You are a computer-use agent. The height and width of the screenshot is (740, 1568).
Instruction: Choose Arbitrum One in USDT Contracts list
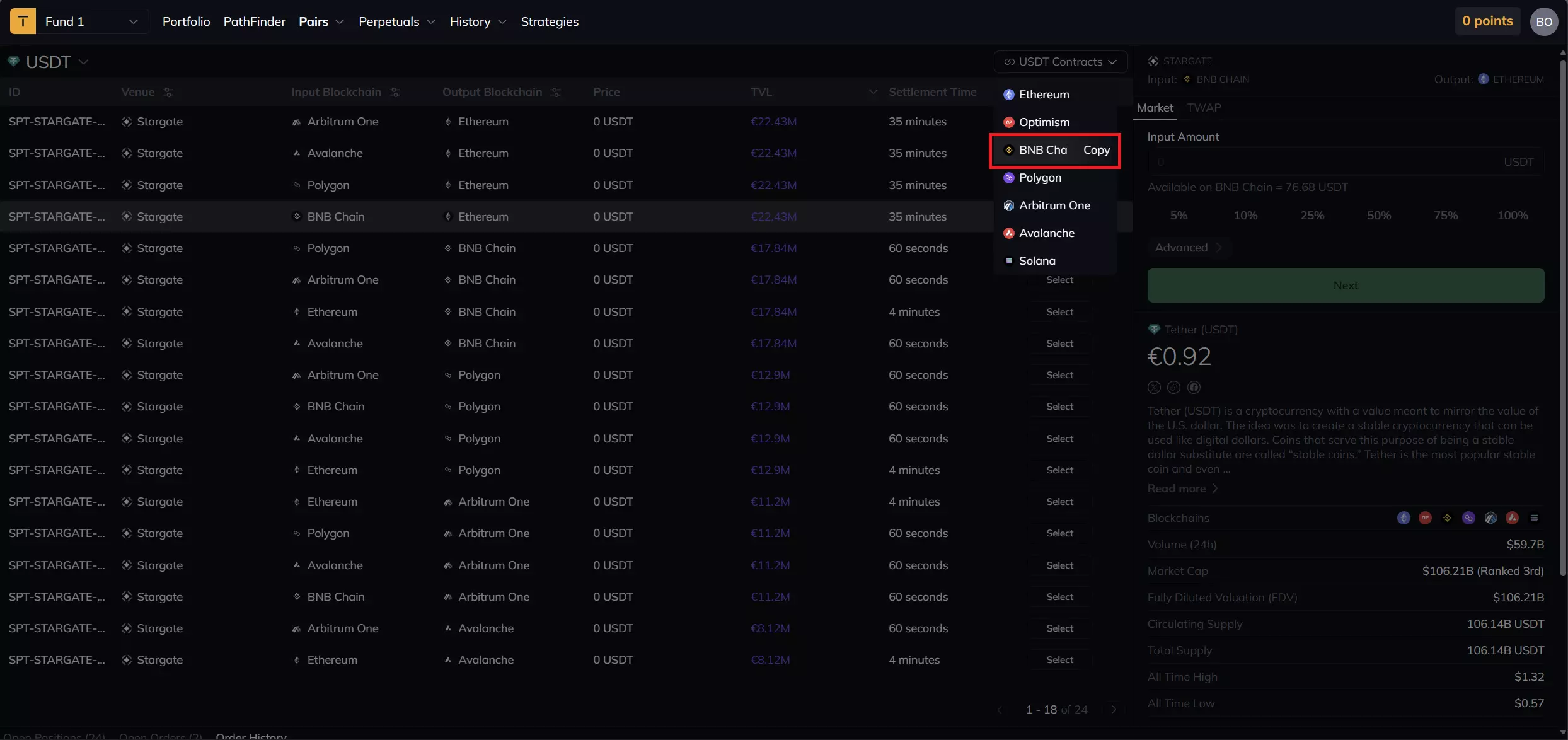(1055, 205)
